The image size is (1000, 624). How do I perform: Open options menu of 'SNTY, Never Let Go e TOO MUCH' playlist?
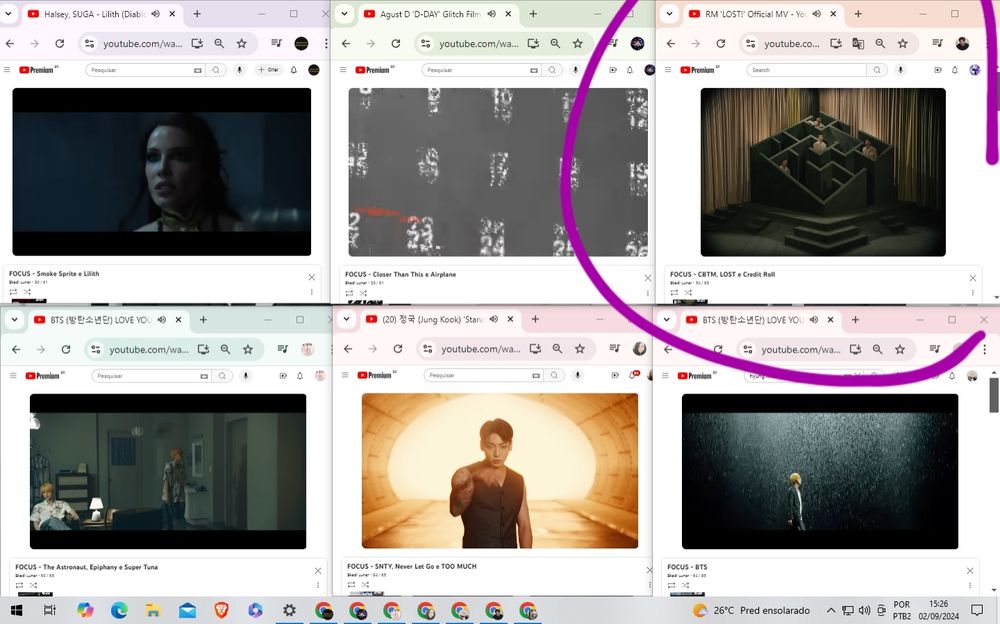pyautogui.click(x=649, y=584)
